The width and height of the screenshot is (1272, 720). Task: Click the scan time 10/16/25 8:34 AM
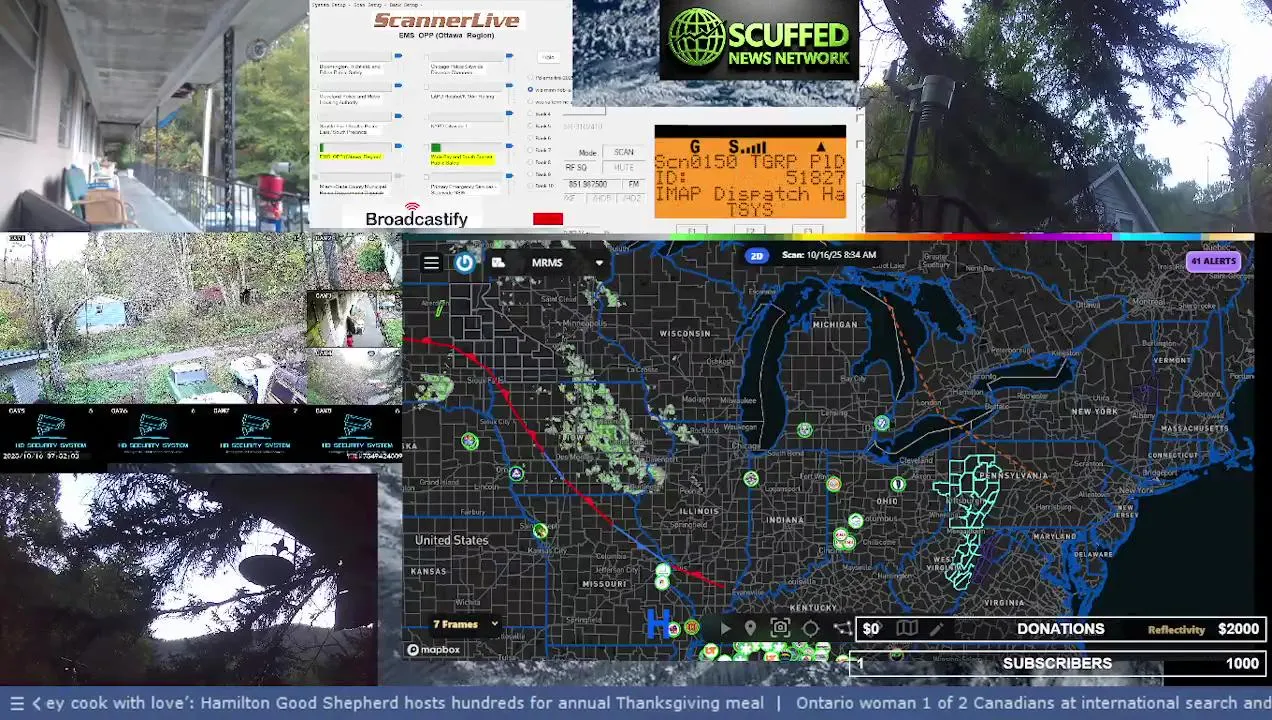[829, 255]
